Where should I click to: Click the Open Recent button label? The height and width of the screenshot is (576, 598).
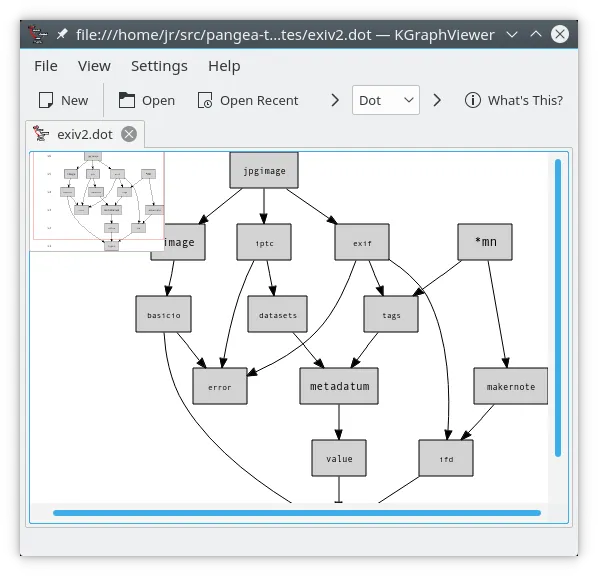click(259, 100)
